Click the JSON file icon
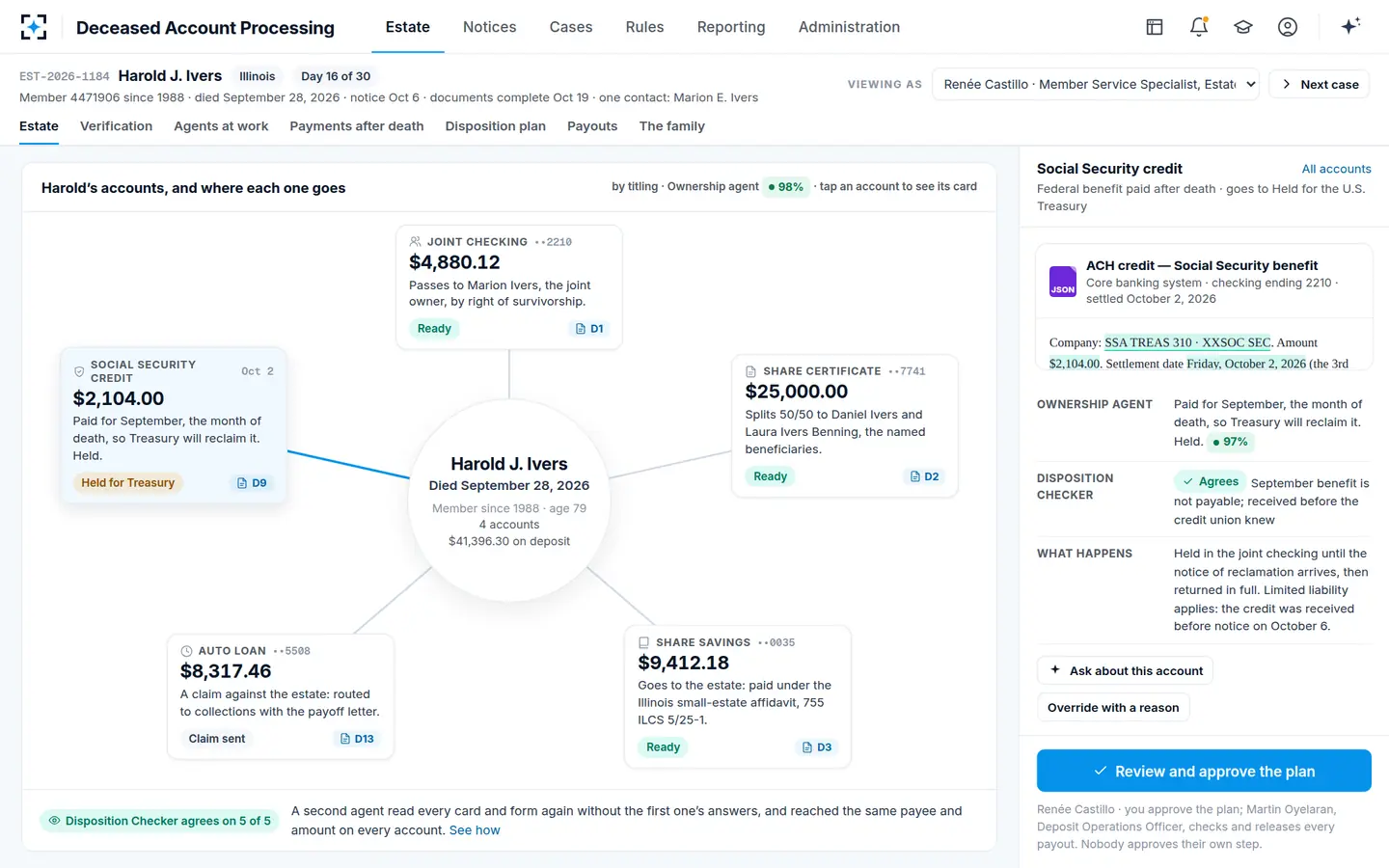Image resolution: width=1389 pixels, height=868 pixels. pos(1063,282)
